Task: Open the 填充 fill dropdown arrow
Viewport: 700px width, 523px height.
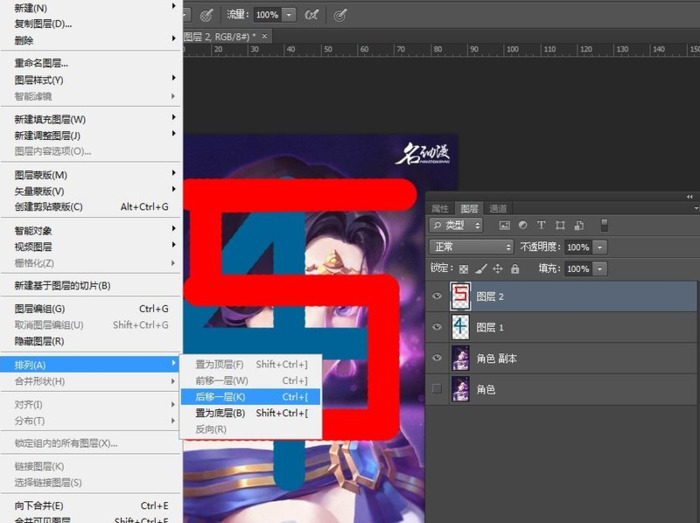Action: coord(599,269)
